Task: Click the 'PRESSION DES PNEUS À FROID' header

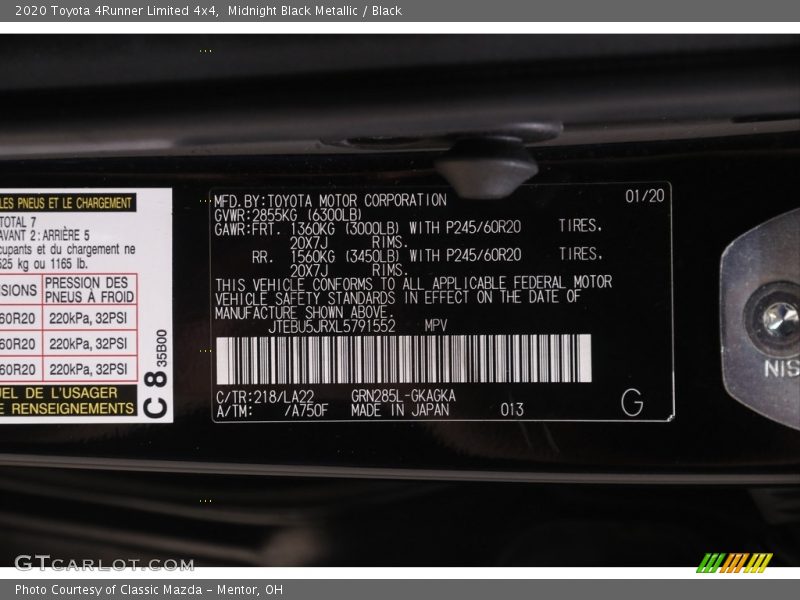Action: [90, 290]
